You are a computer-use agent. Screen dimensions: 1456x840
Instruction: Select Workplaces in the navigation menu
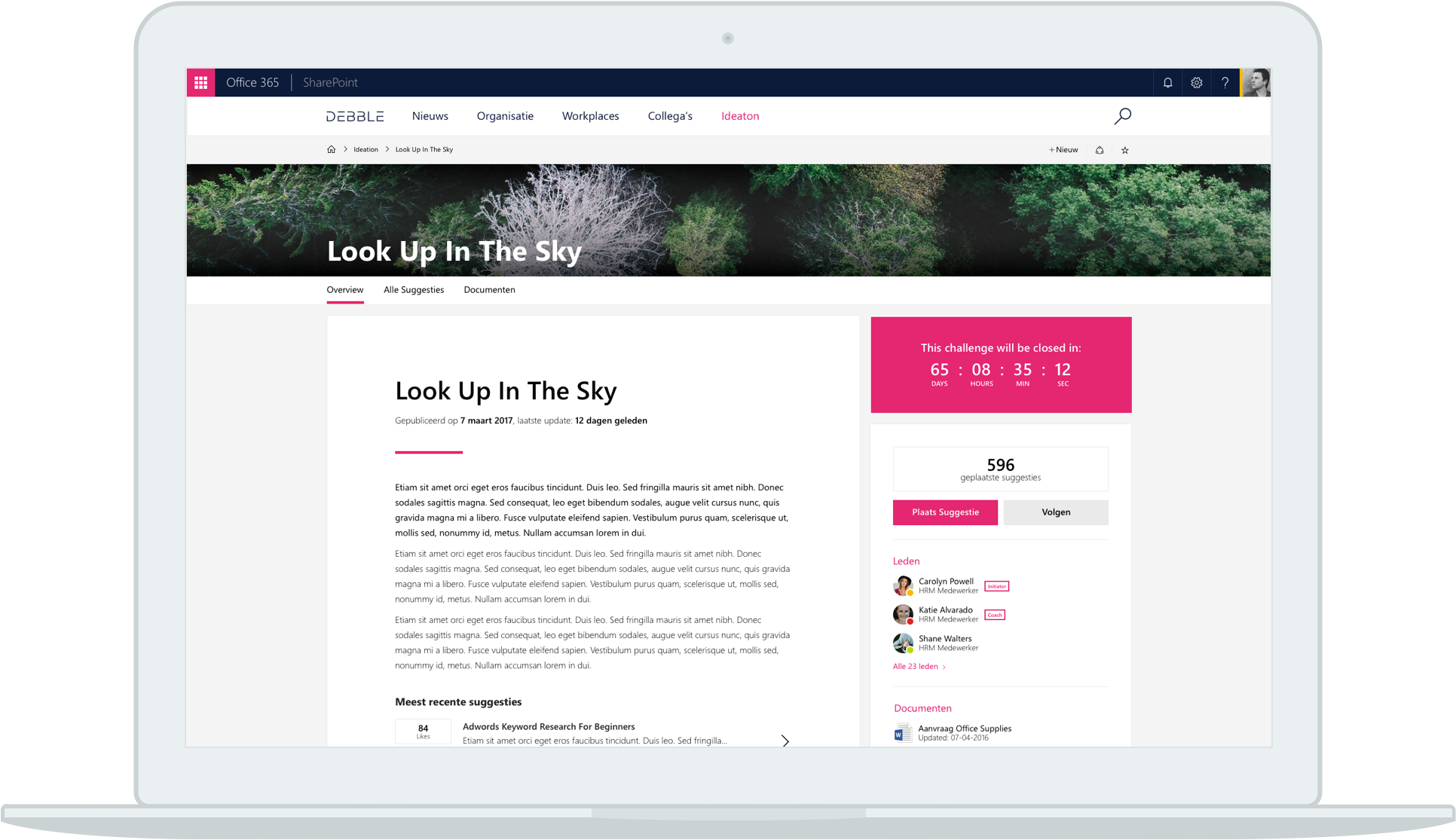tap(590, 116)
